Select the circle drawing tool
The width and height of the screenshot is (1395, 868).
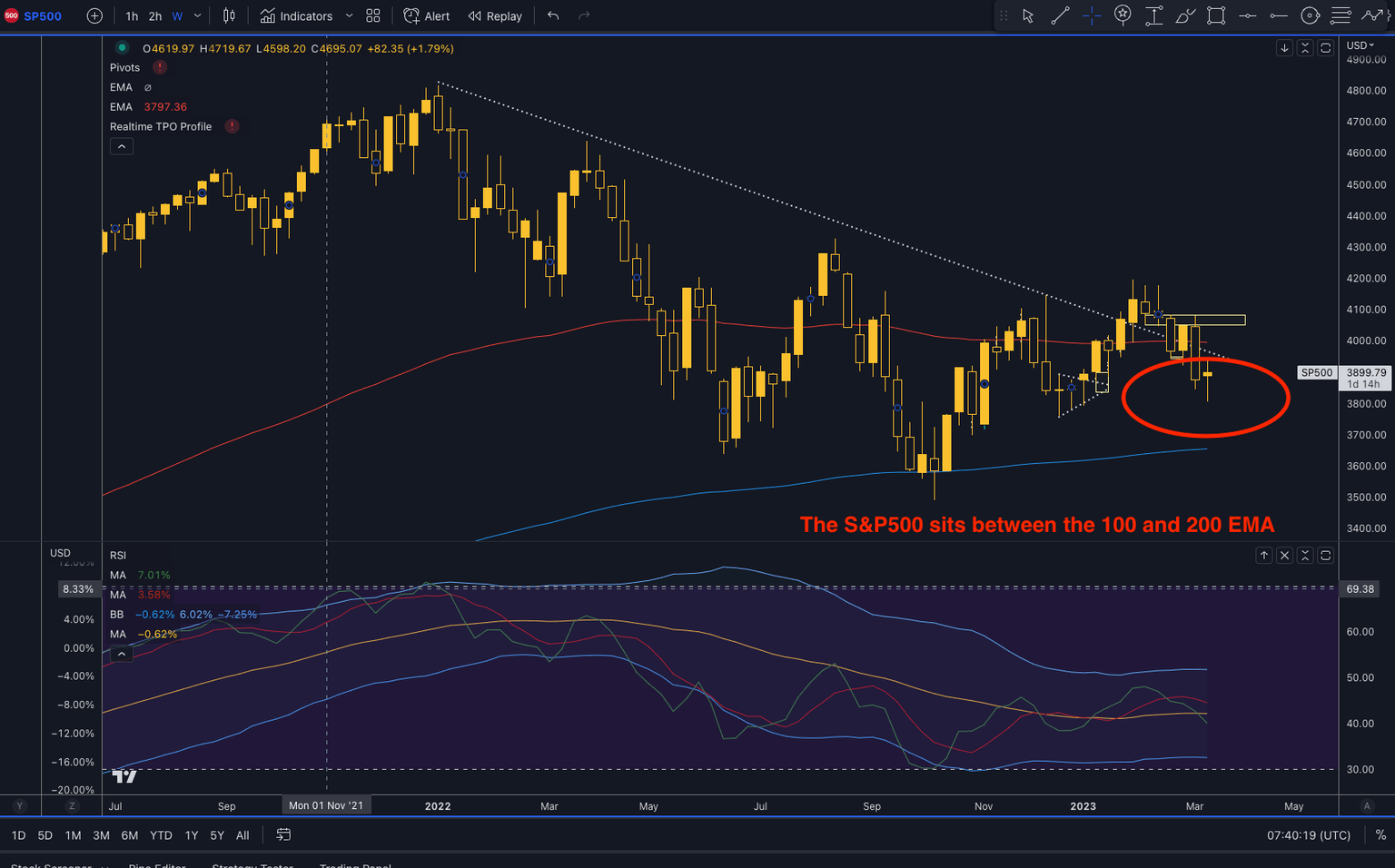point(1310,15)
